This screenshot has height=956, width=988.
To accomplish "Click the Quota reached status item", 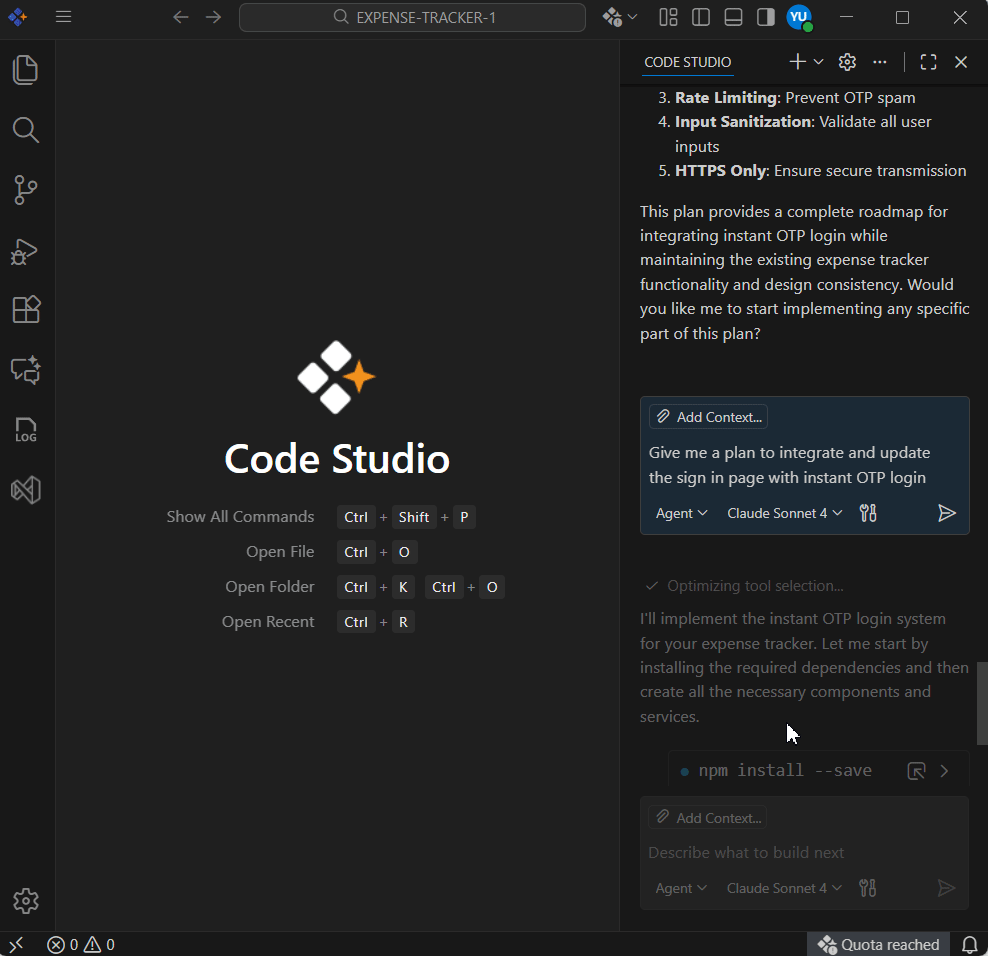I will [x=879, y=944].
